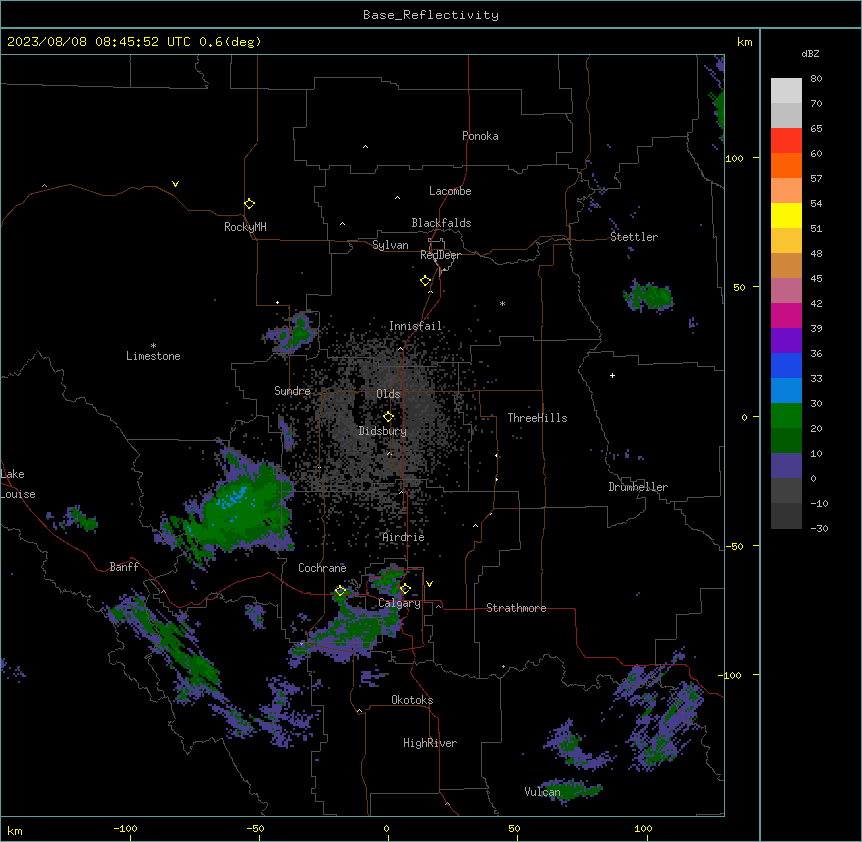Click the Base_Reflectivity title
The height and width of the screenshot is (842, 862).
(x=431, y=15)
